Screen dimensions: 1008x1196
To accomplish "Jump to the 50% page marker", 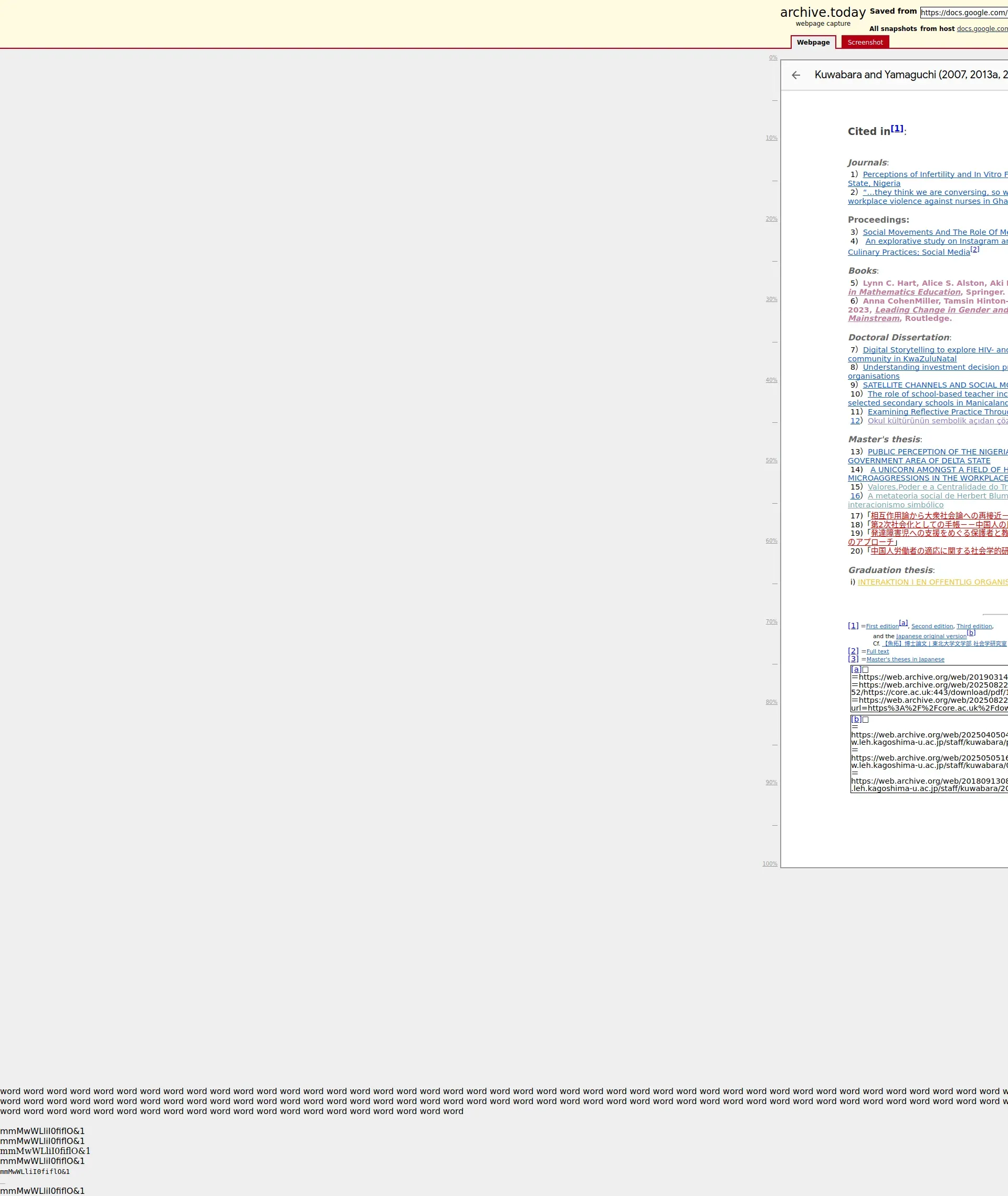I will 771,460.
